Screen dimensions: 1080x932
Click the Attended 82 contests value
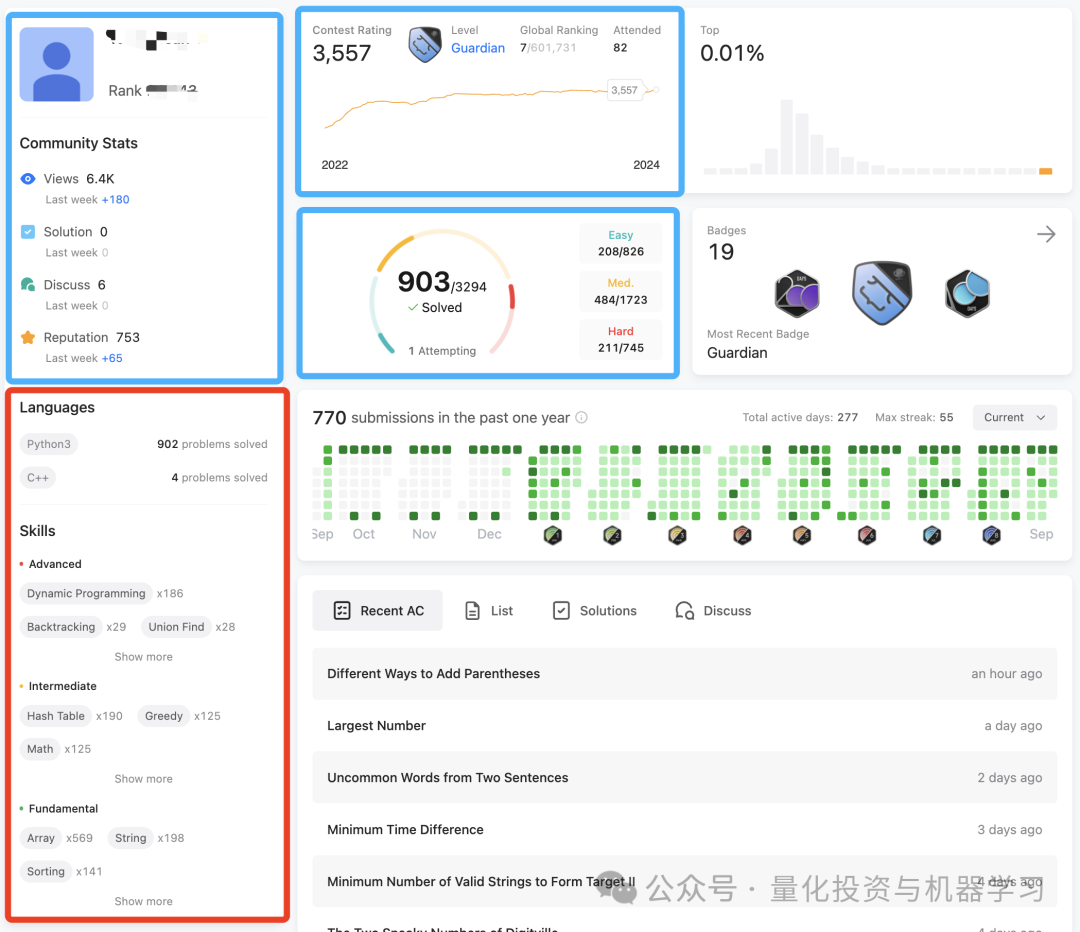pos(620,48)
